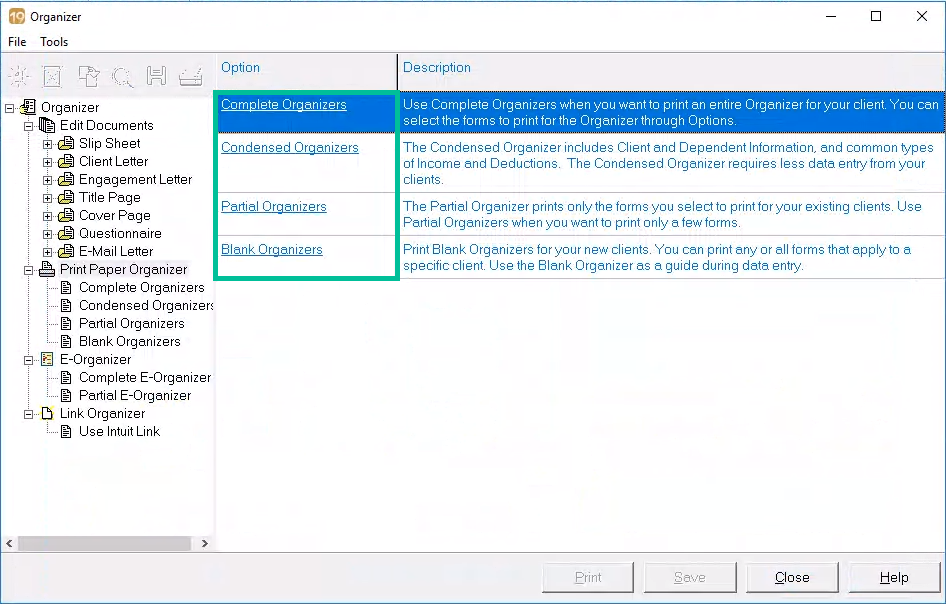Image resolution: width=946 pixels, height=604 pixels.
Task: Expand the Title Page node
Action: click(x=48, y=198)
